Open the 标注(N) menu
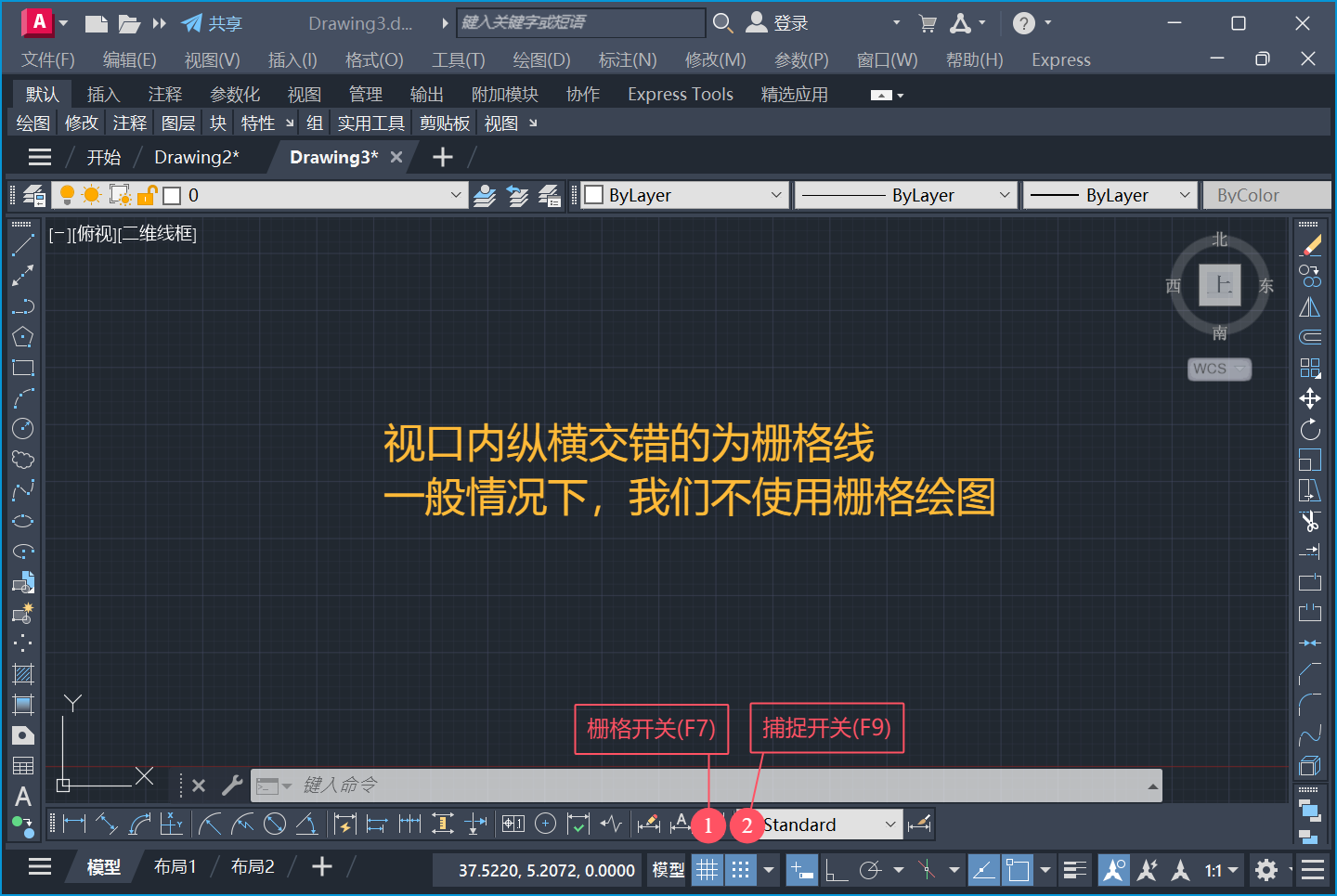The image size is (1337, 896). (x=628, y=59)
